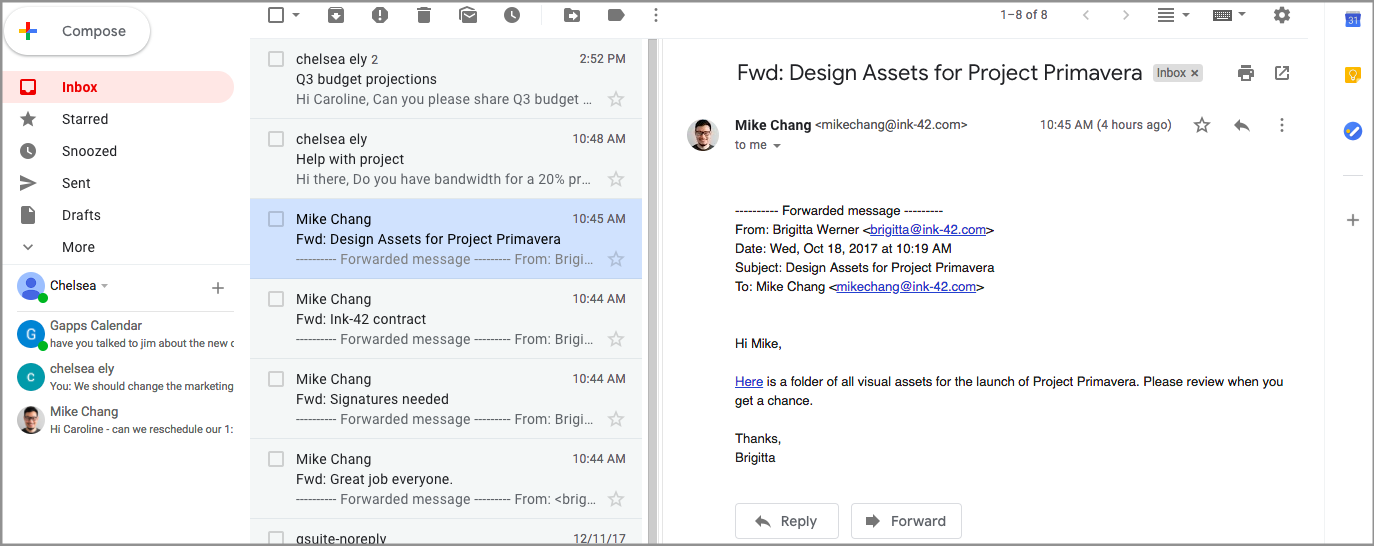Go to newer messages arrow

1086,15
